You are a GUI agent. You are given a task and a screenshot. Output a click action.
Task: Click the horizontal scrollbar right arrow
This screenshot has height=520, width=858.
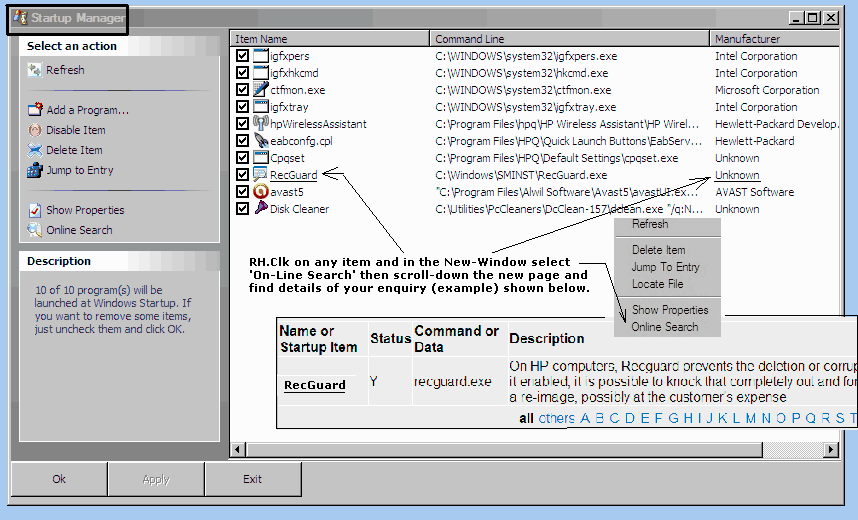(831, 450)
